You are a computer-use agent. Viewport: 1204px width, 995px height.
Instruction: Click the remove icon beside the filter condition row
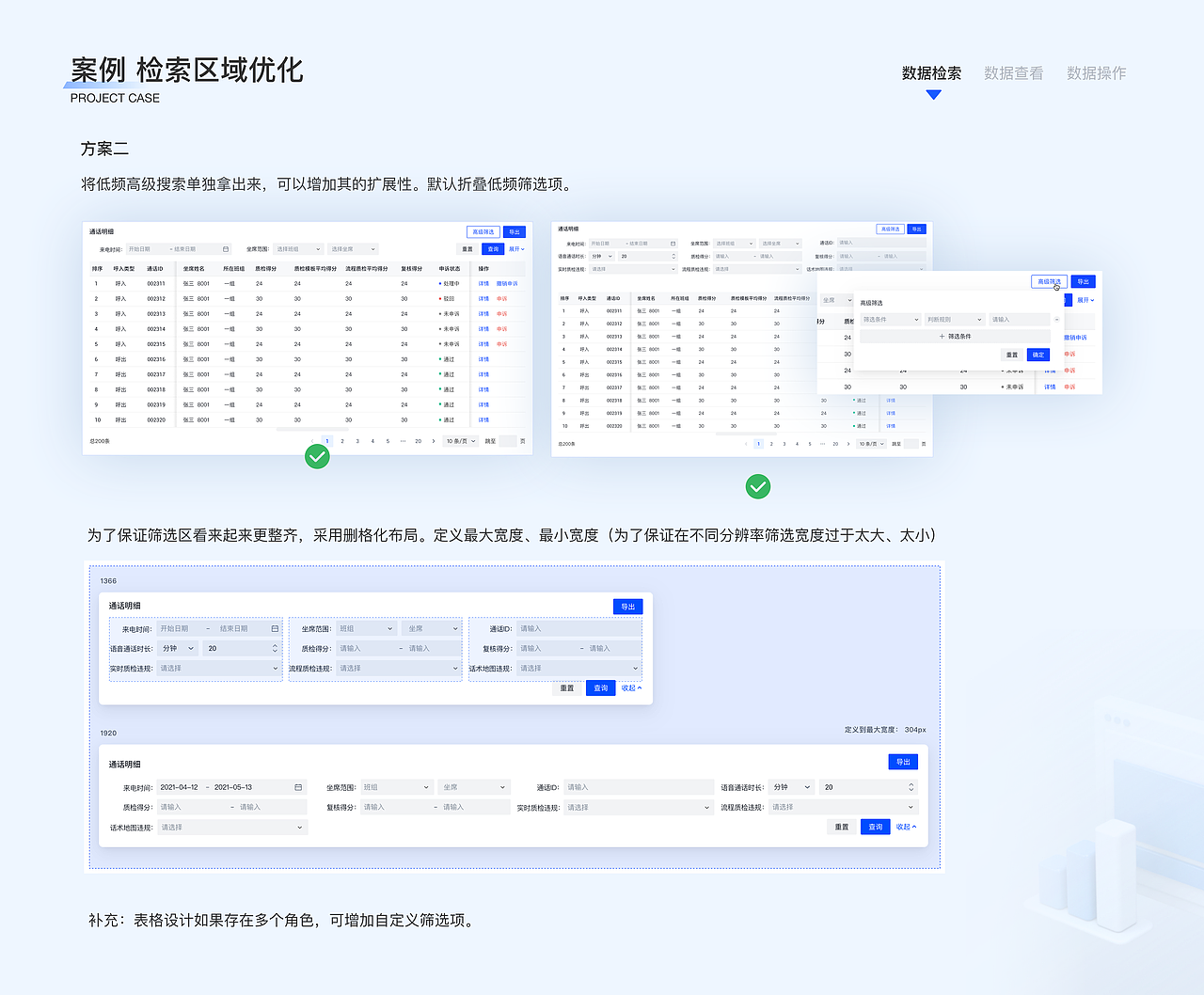click(x=1057, y=320)
